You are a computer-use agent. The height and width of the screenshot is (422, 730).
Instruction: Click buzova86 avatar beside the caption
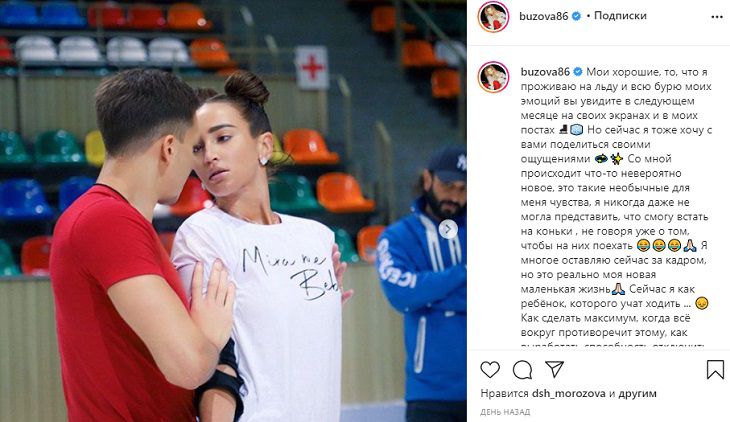click(493, 77)
